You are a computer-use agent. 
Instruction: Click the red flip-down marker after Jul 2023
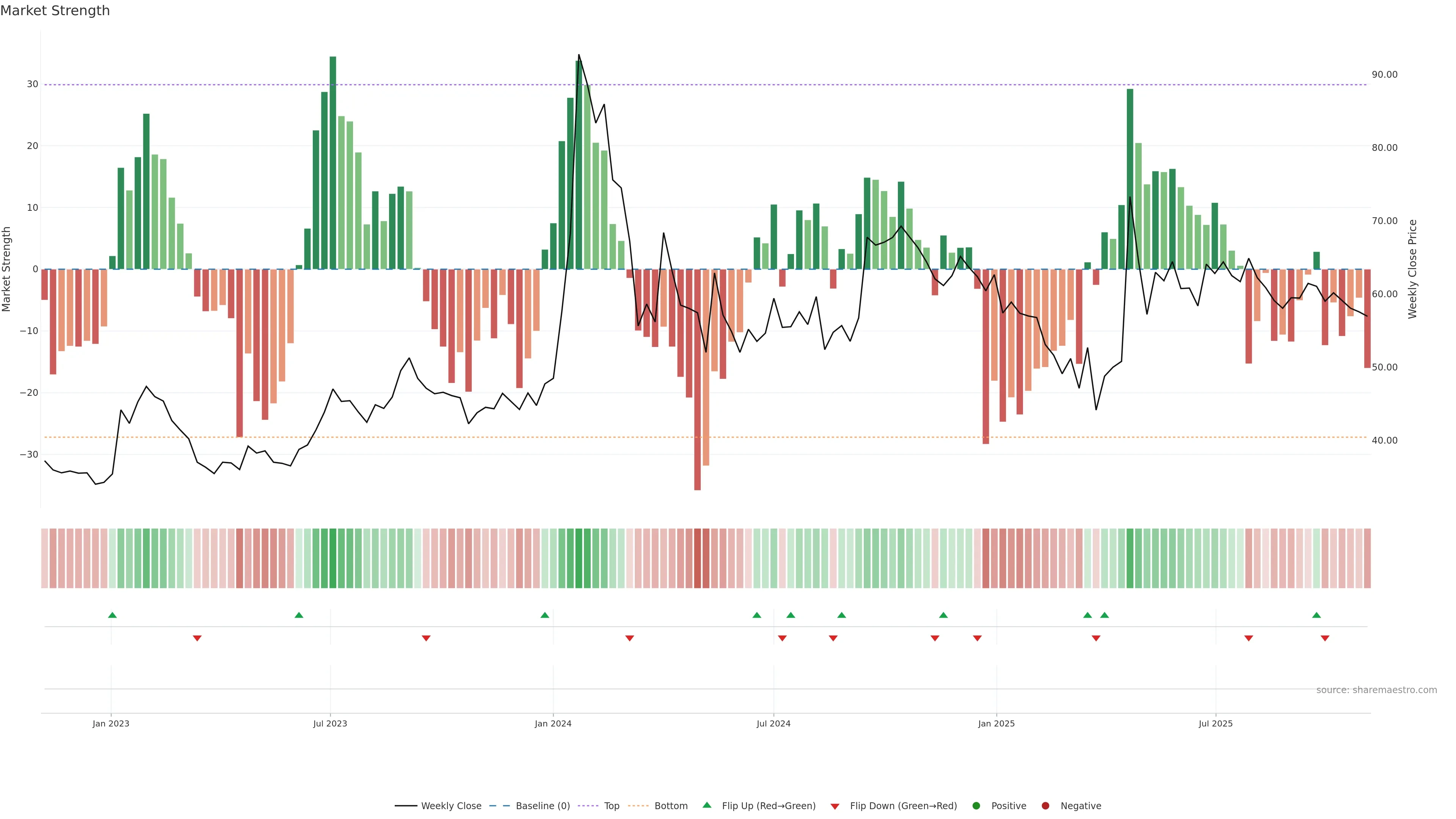point(426,638)
